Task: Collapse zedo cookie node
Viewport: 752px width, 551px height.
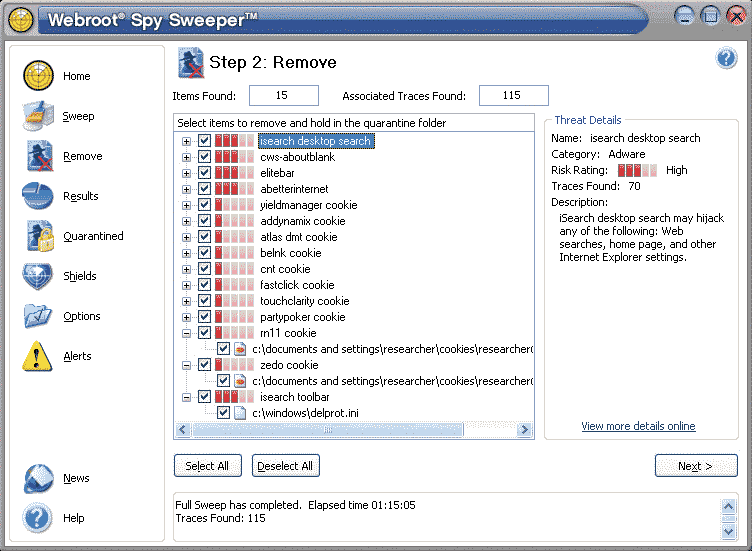Action: (x=187, y=365)
